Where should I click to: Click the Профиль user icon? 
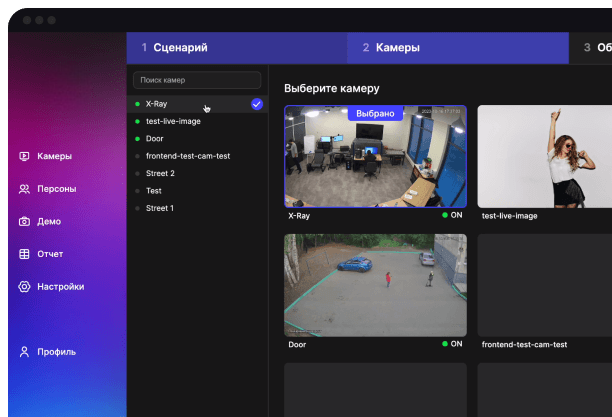(25, 352)
